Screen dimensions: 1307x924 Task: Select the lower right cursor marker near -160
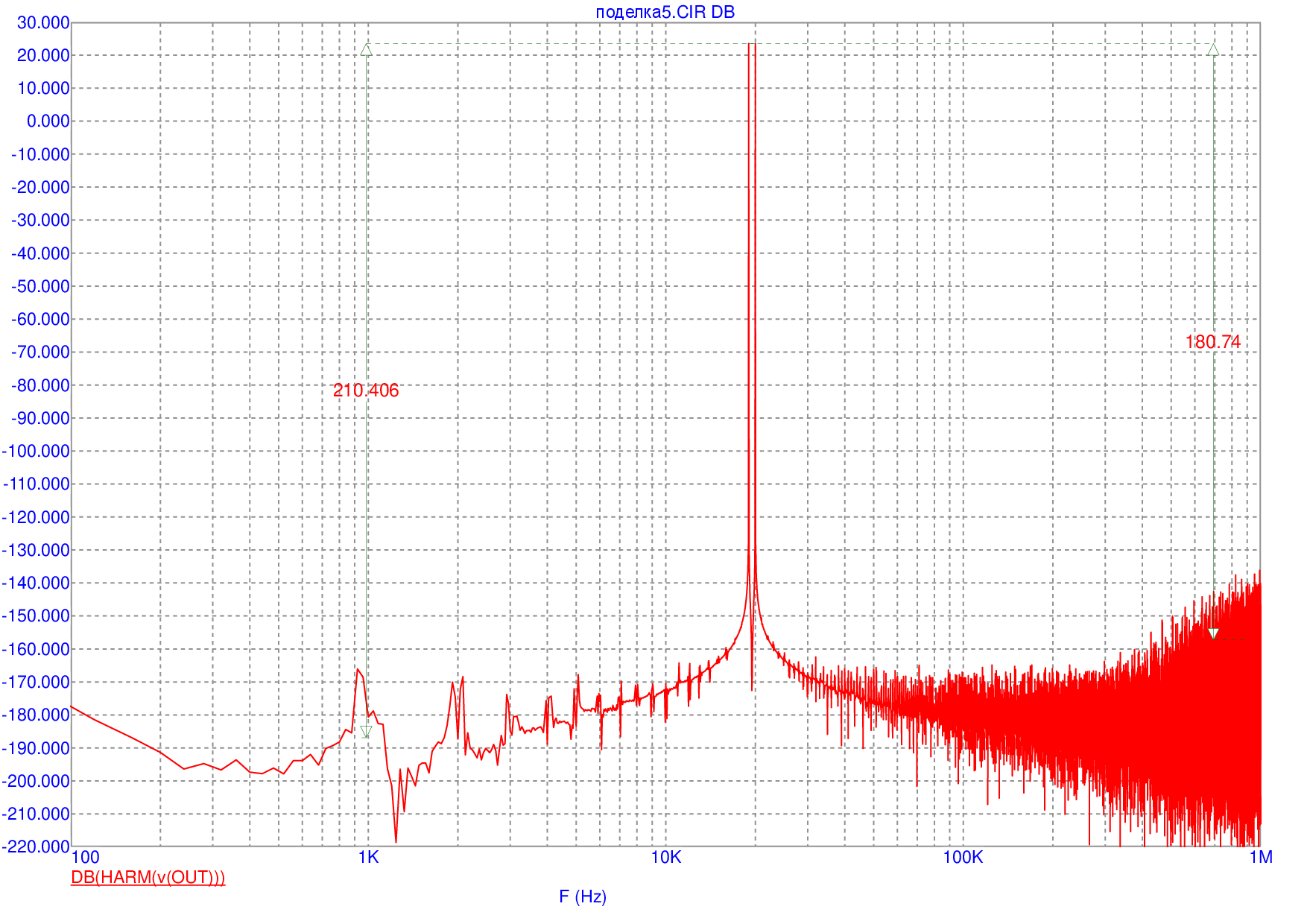pos(1213,634)
